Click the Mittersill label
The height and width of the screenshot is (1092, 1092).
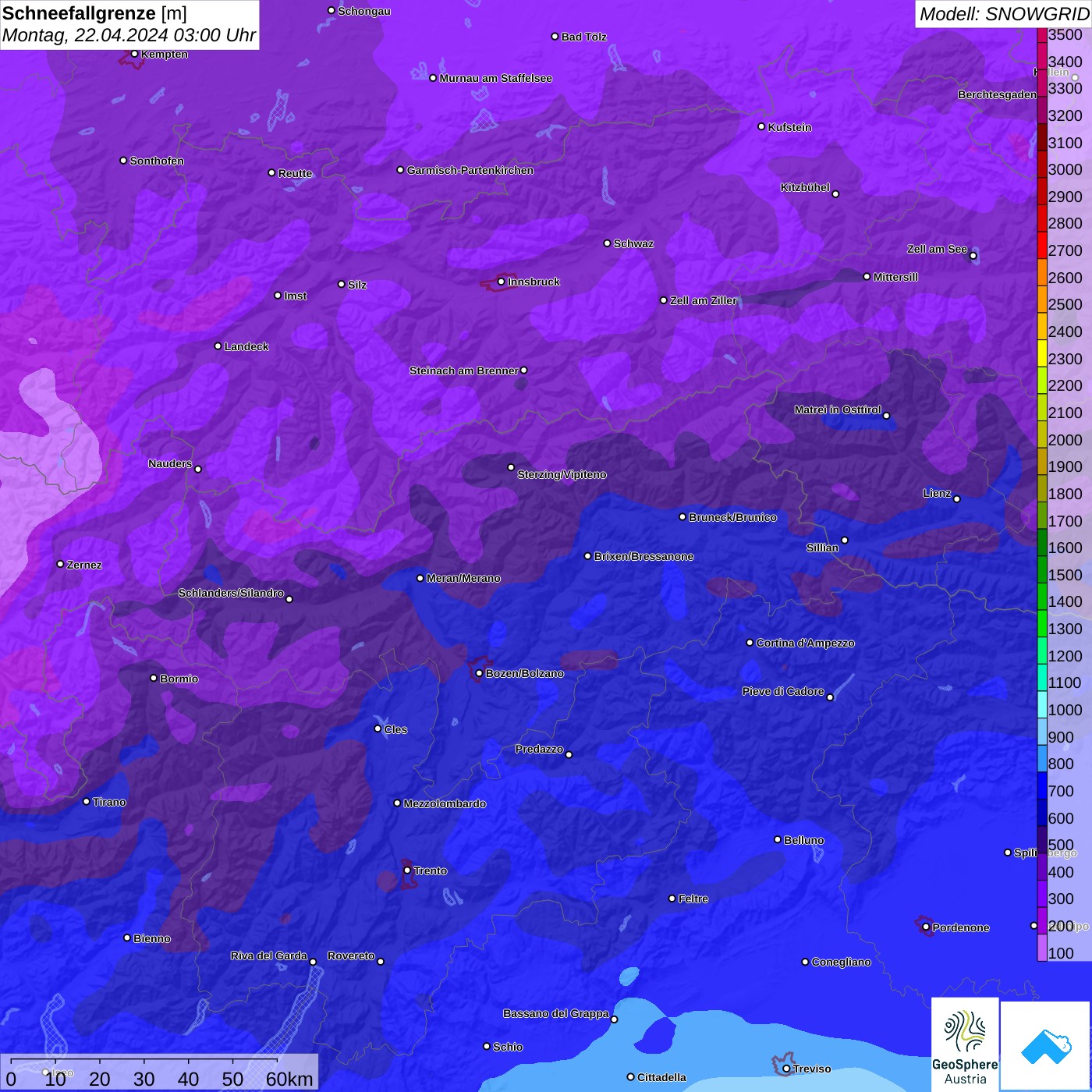tap(895, 277)
